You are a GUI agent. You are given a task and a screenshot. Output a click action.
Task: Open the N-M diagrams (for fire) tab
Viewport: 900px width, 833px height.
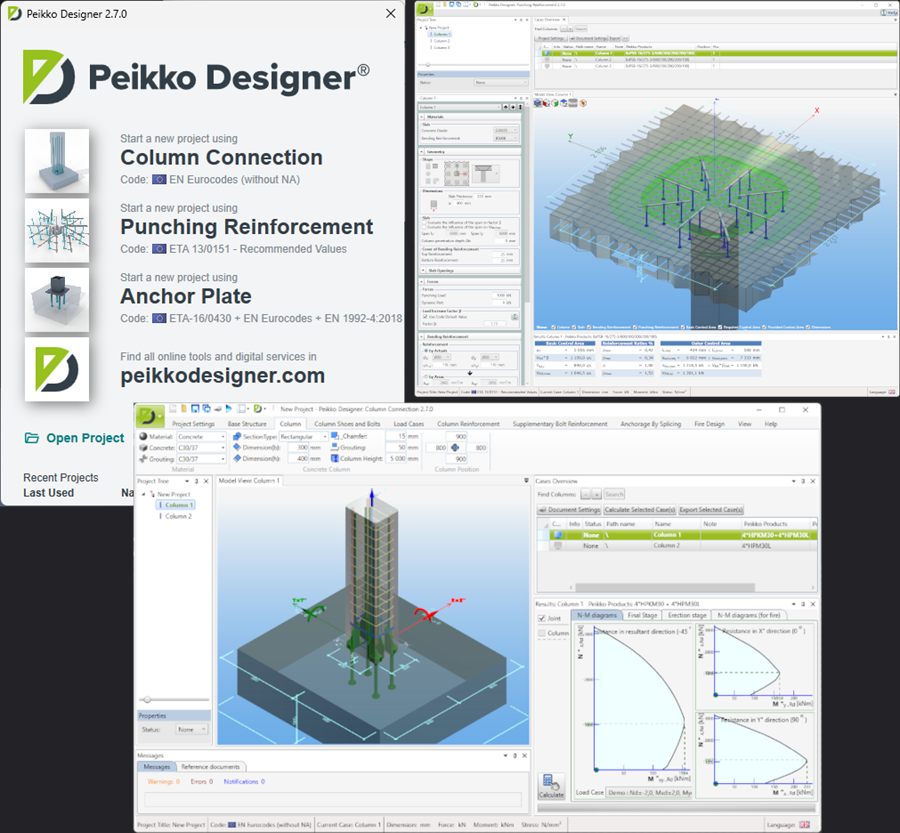pyautogui.click(x=748, y=615)
